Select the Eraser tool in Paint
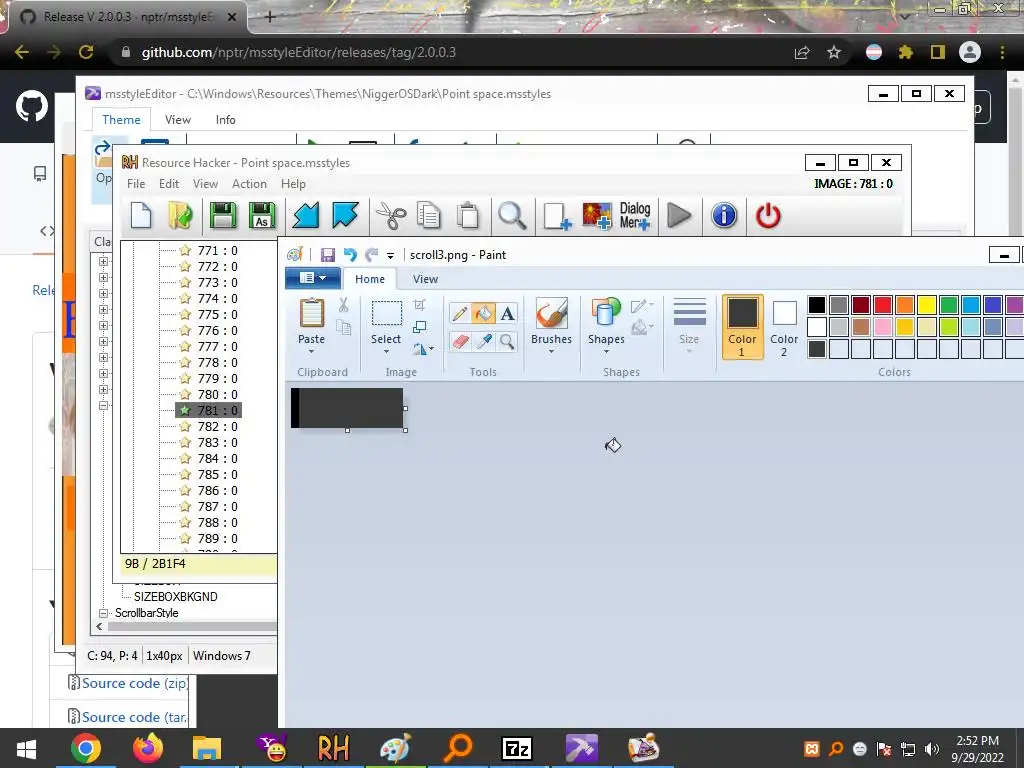Screen dimensions: 1024x768 point(460,341)
